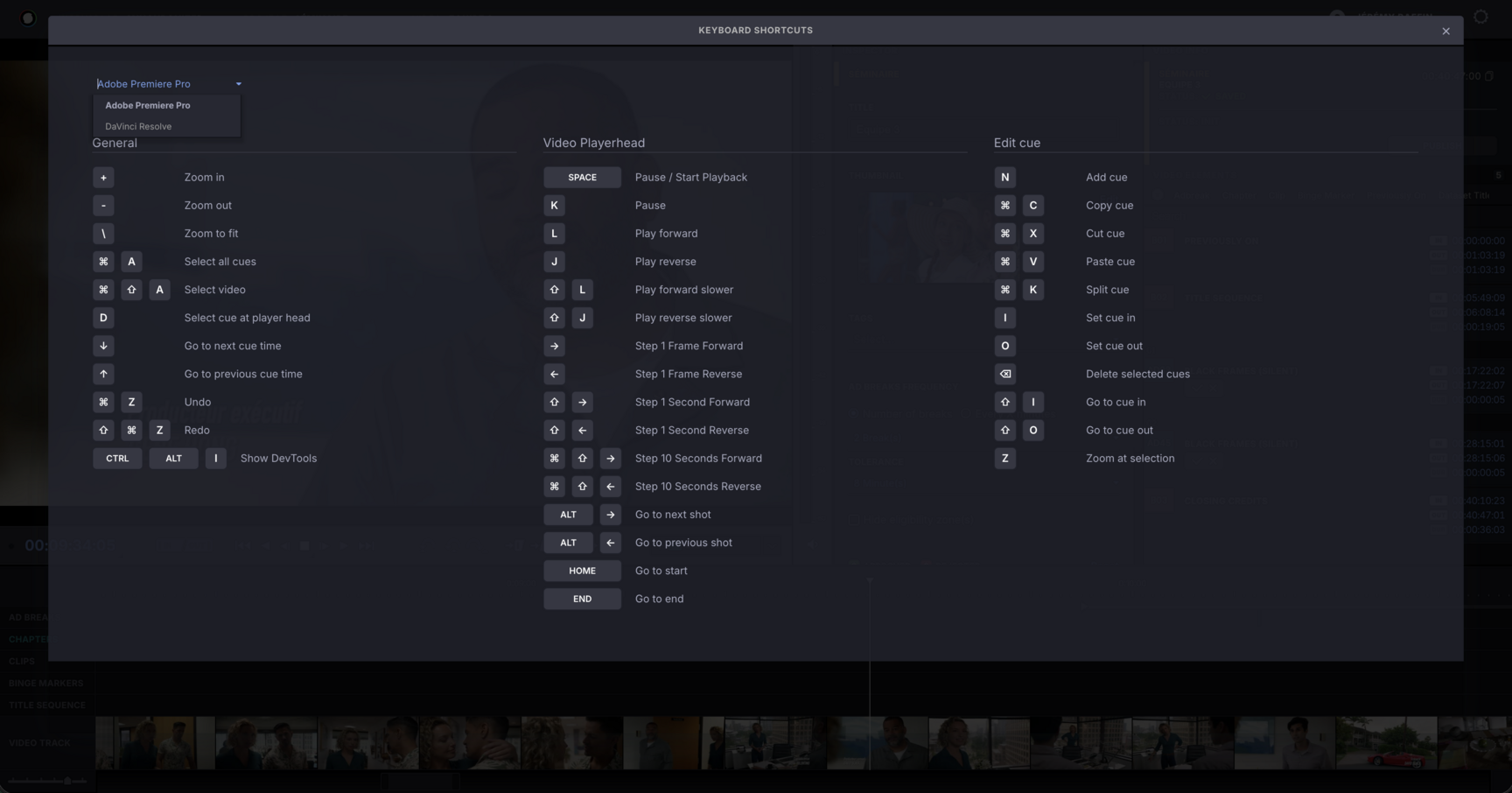
Task: Click the shortcut preset dropdown arrow
Action: pyautogui.click(x=238, y=84)
